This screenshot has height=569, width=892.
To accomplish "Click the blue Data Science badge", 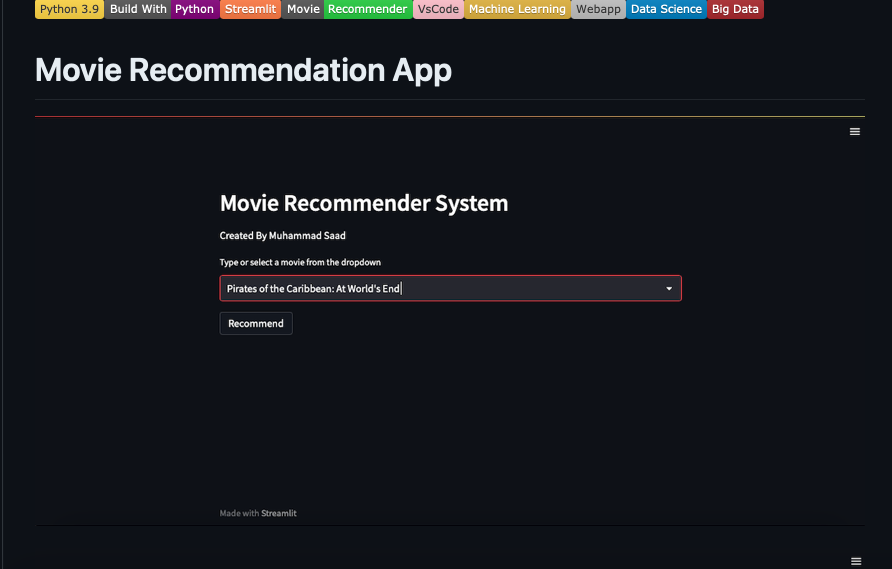I will pos(666,9).
